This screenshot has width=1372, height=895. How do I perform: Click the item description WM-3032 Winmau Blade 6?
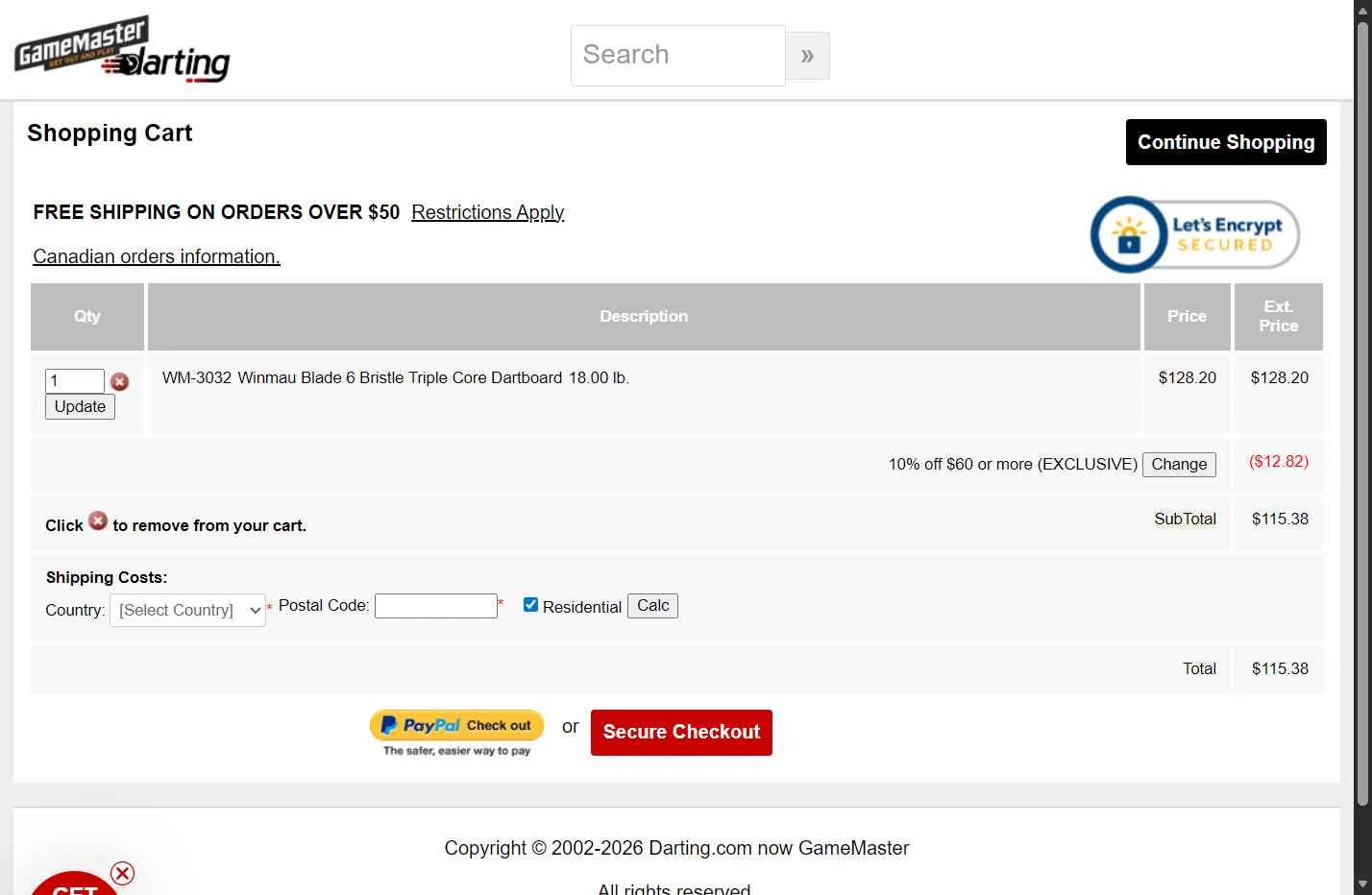coord(396,377)
